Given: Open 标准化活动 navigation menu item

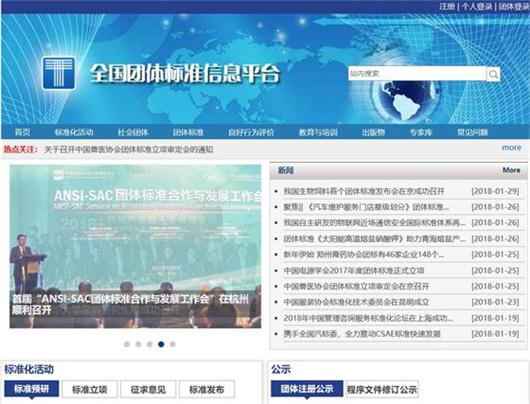Looking at the screenshot, I should coord(74,132).
